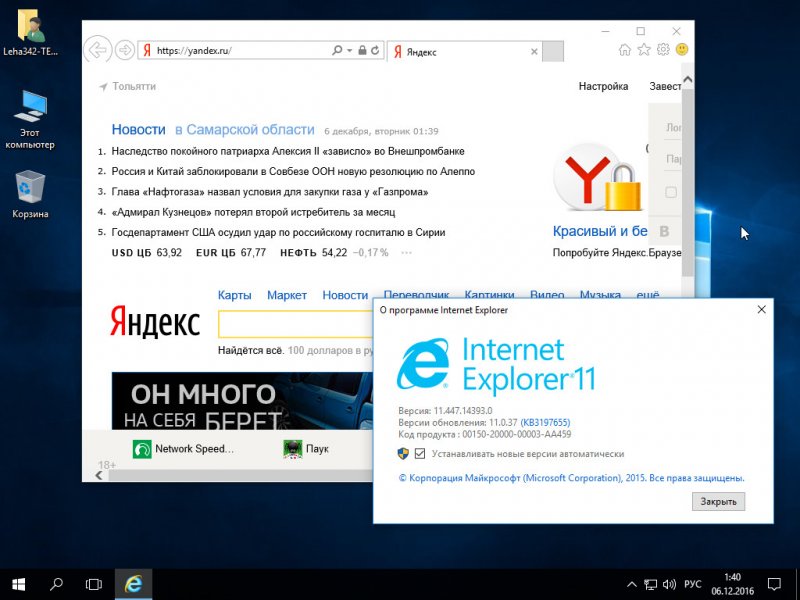Screen dimensions: 800x600
Task: Select the 'Этот компьютер' desktop icon
Action: [x=30, y=119]
